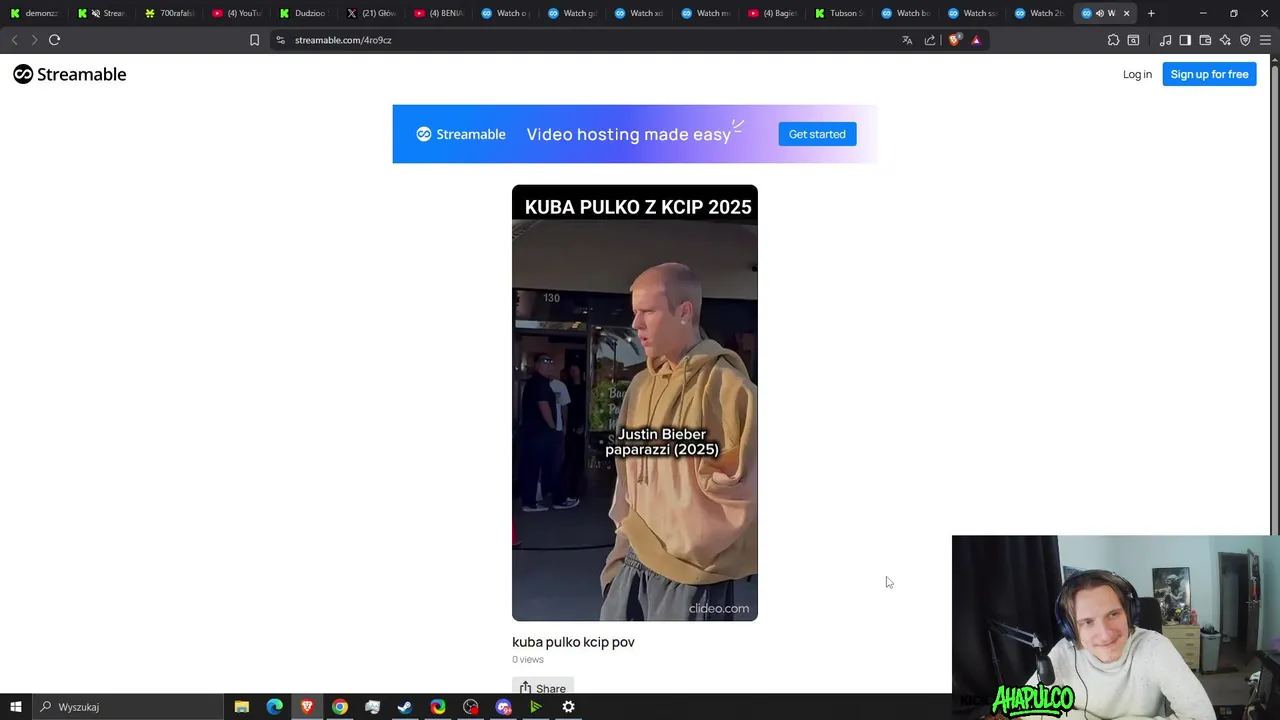Translate page via the address bar icon

click(907, 40)
